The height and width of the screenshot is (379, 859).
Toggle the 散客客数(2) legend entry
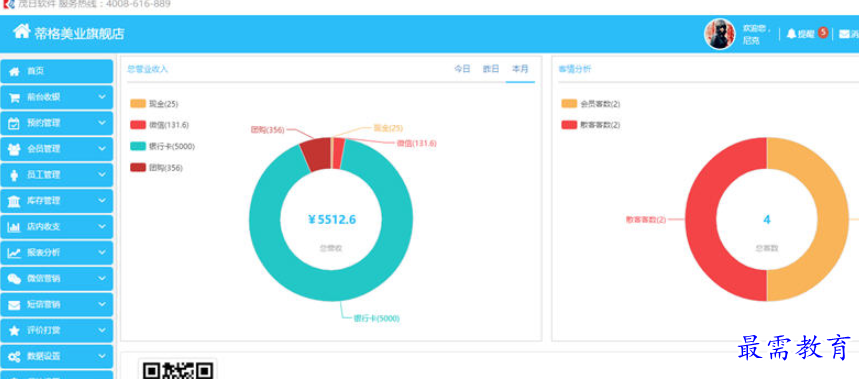(x=591, y=125)
